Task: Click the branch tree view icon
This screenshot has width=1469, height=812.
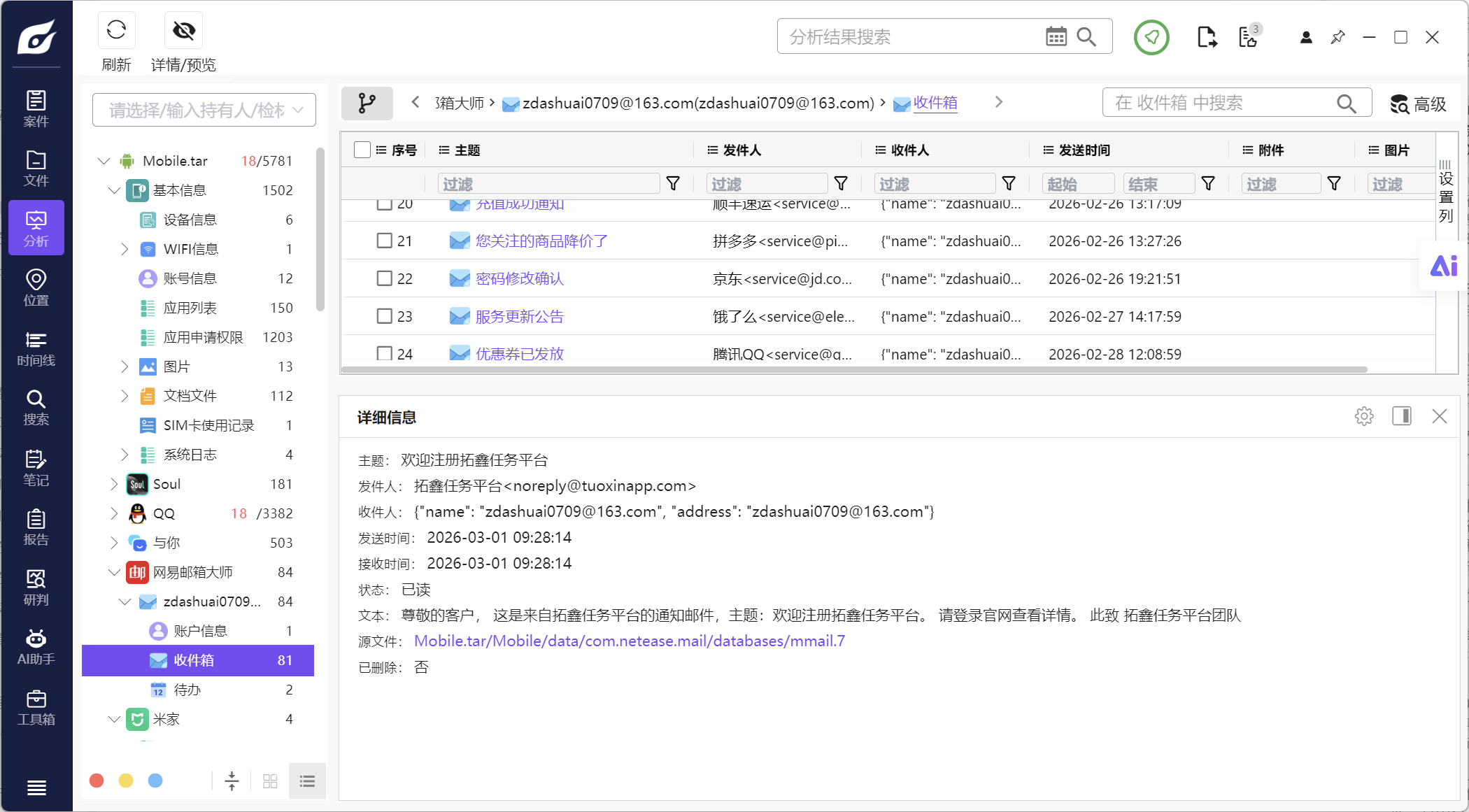Action: [367, 104]
